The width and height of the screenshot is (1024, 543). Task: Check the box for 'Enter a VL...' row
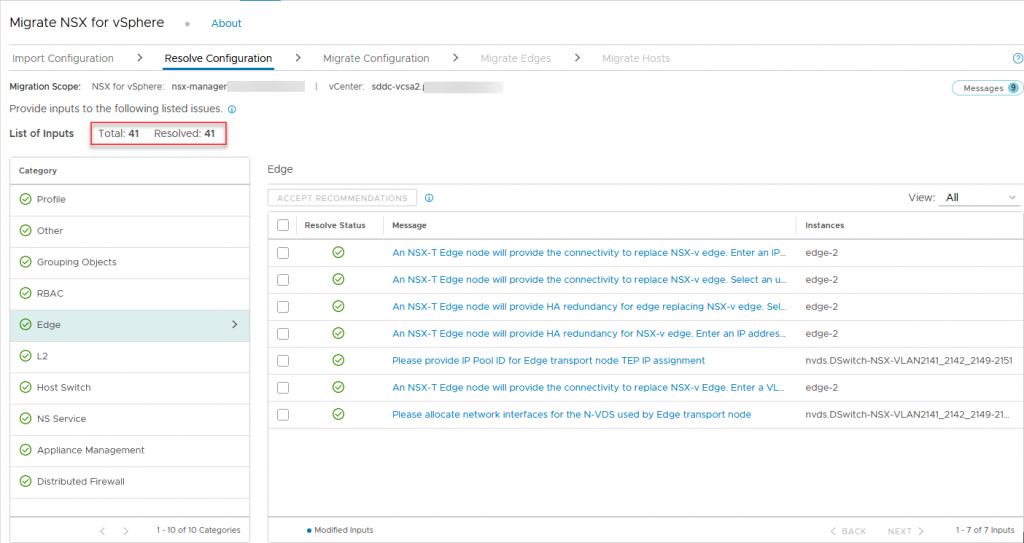coord(283,387)
